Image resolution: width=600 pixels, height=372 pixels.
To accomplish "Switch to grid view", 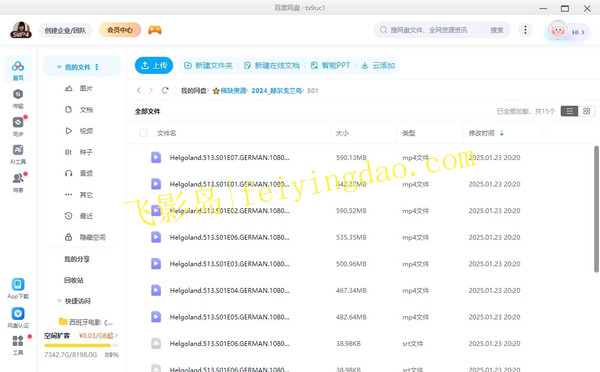I will [586, 111].
